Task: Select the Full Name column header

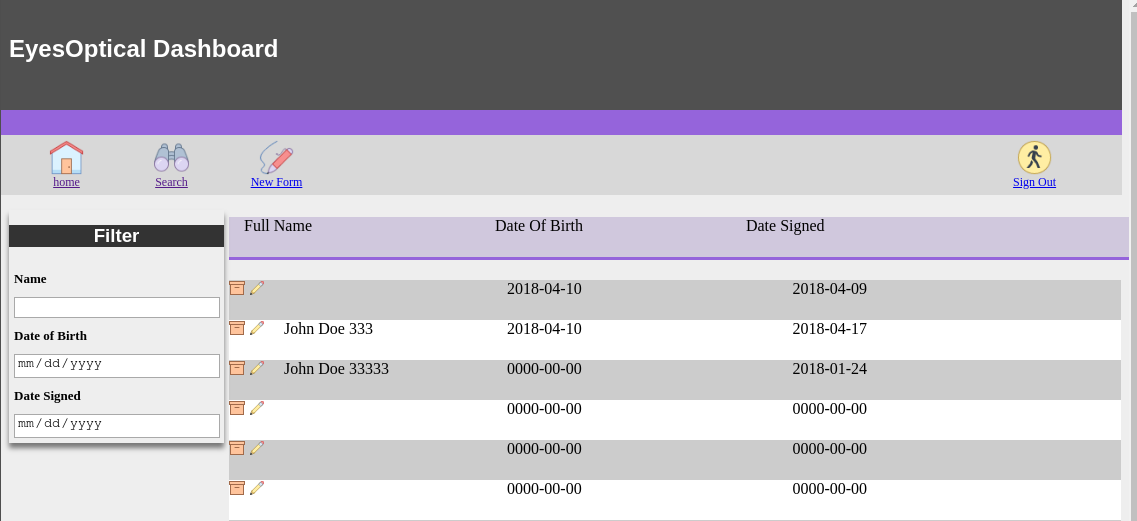Action: coord(278,226)
